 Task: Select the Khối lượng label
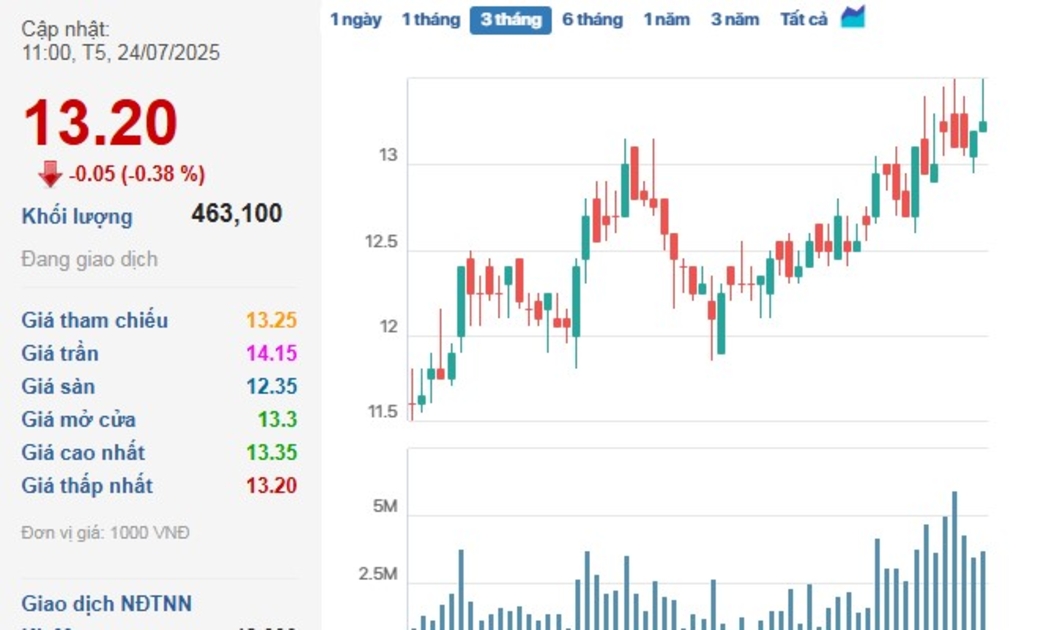[x=77, y=216]
